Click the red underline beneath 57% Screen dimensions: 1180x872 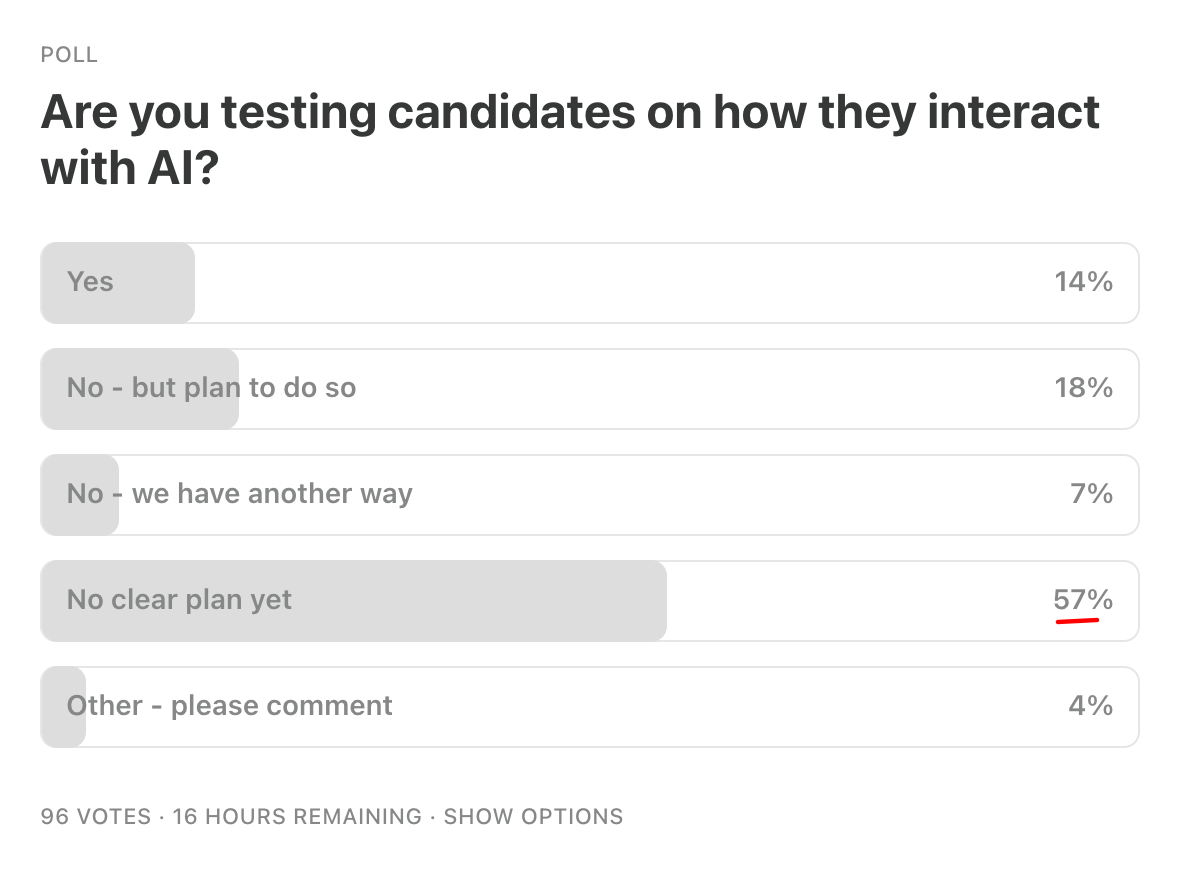1077,621
